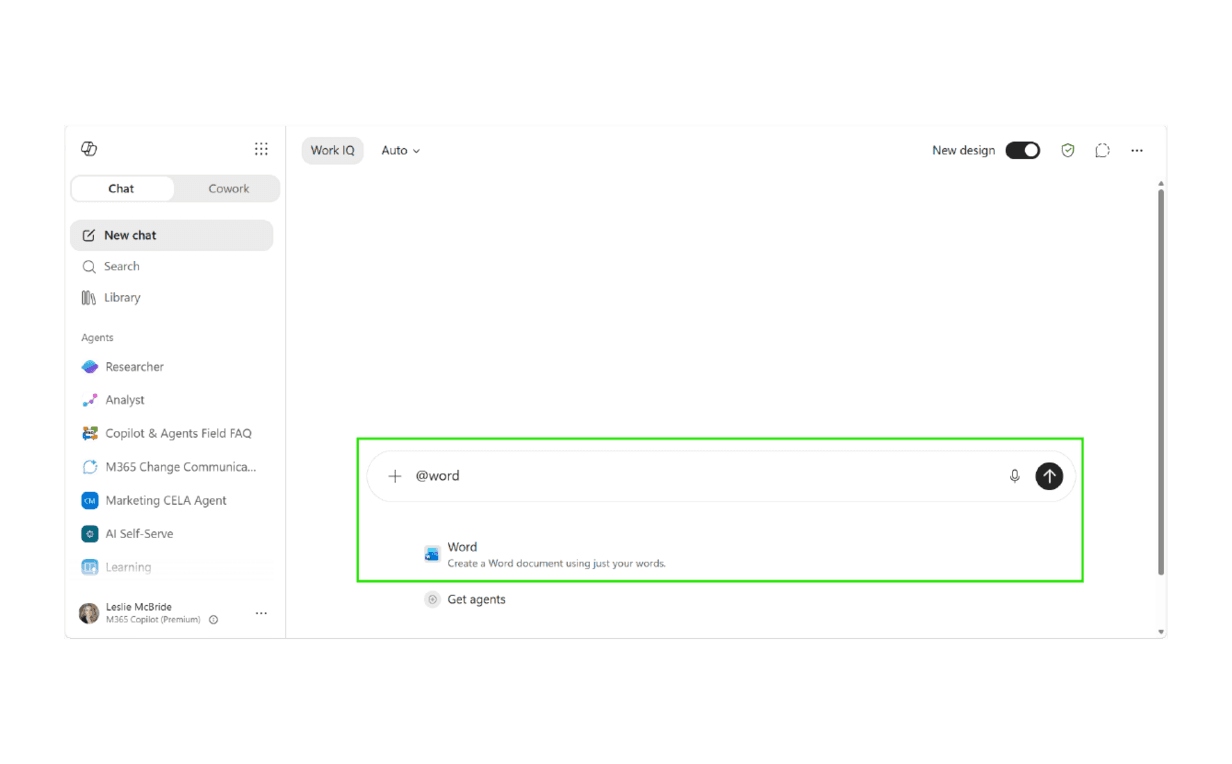Open the app launcher grid icon
1232x764 pixels.
click(261, 149)
